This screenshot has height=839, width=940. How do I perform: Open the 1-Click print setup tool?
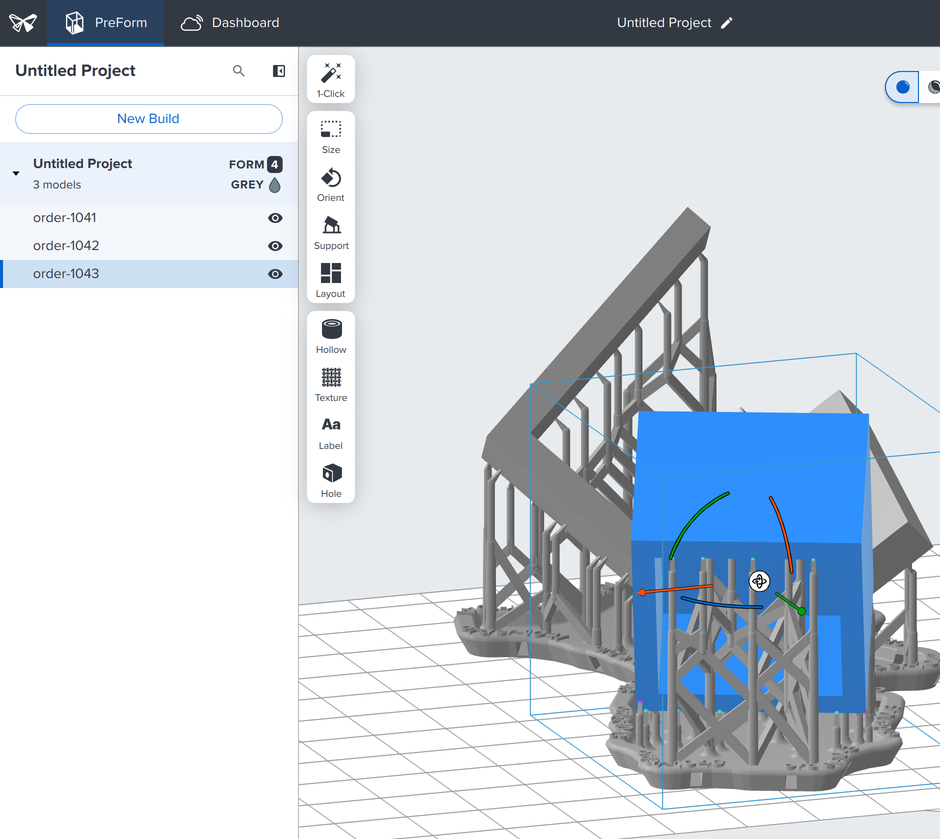tap(331, 79)
